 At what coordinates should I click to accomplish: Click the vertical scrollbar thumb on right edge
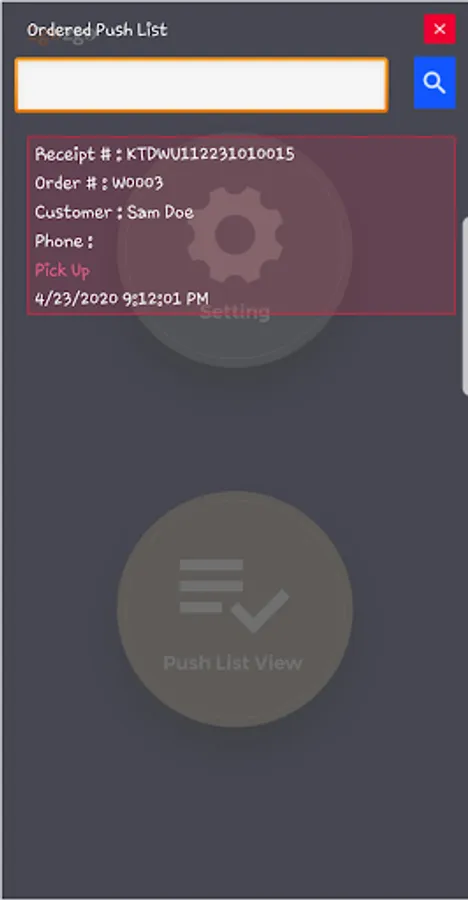(x=465, y=306)
